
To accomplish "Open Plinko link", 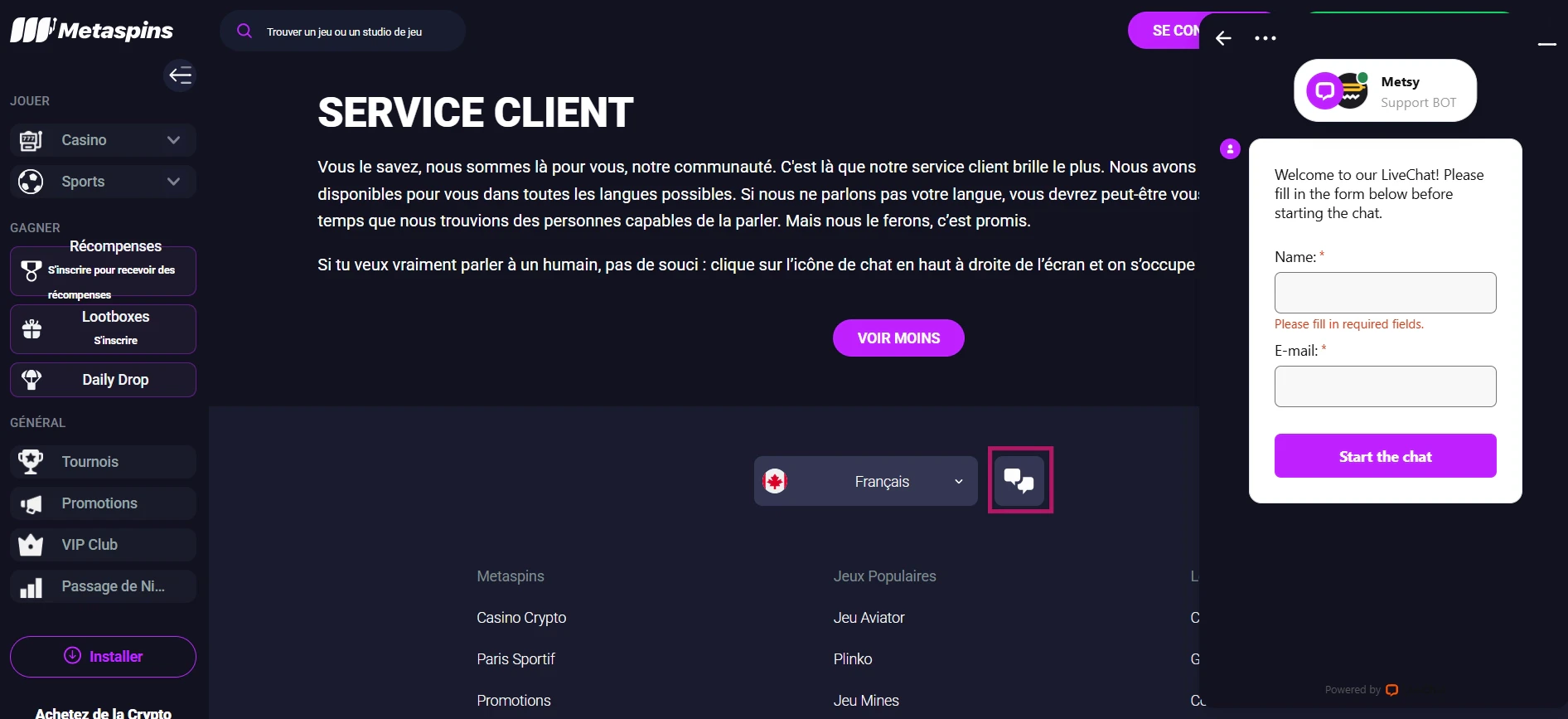I will pos(853,659).
